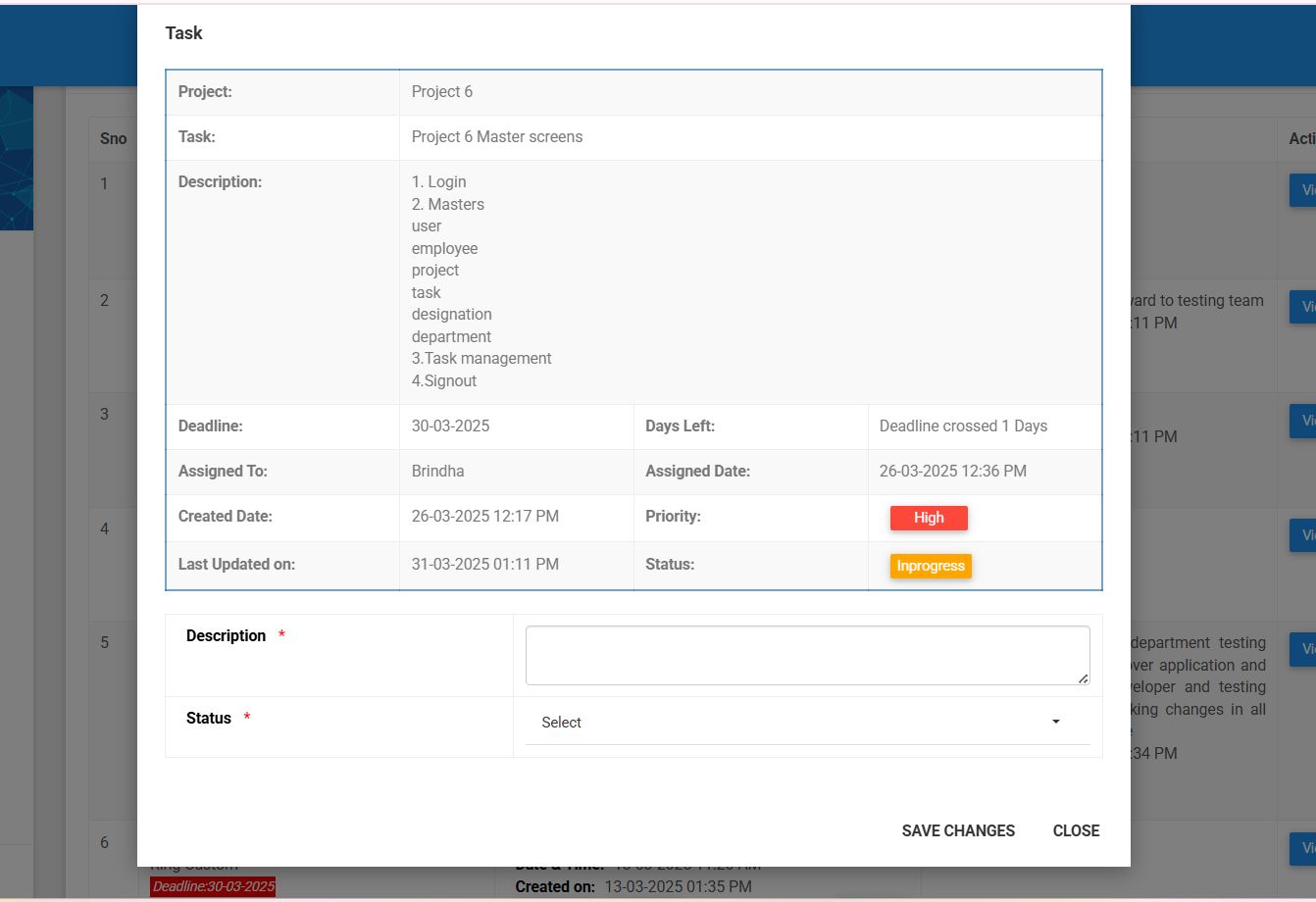Click the background "13-03-2025 01:35 PM" created-on date

pyautogui.click(x=678, y=886)
